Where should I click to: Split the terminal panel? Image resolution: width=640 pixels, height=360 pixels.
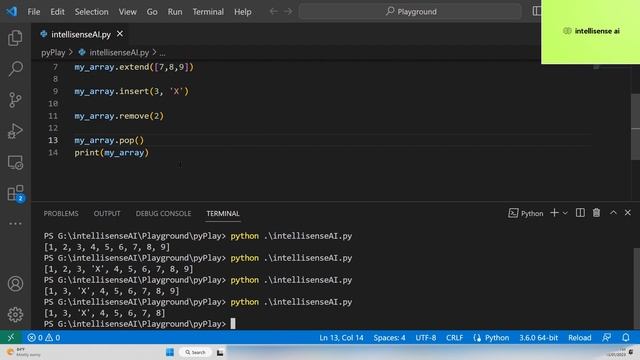pos(580,213)
